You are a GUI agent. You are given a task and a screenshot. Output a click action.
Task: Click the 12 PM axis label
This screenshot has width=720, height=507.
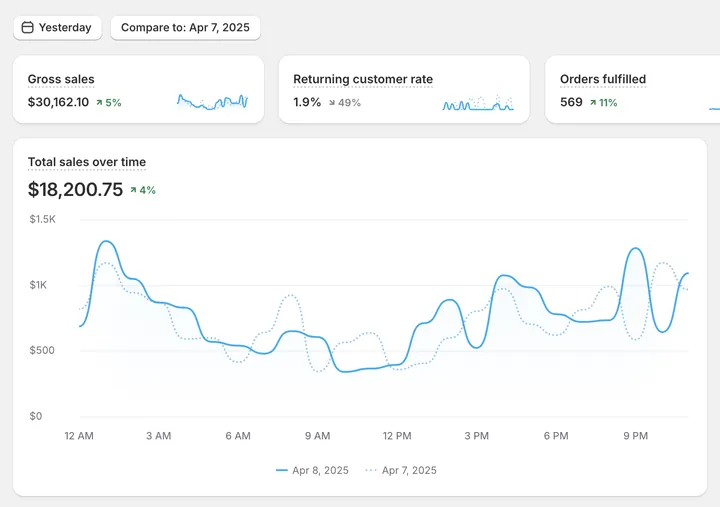[397, 436]
